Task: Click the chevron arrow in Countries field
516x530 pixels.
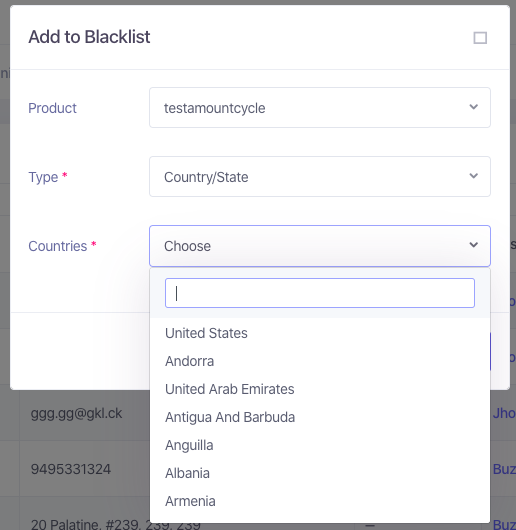Action: coord(473,245)
